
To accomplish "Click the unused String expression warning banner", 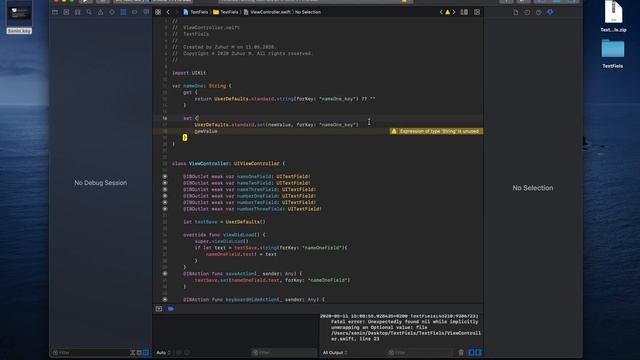I will click(x=436, y=131).
